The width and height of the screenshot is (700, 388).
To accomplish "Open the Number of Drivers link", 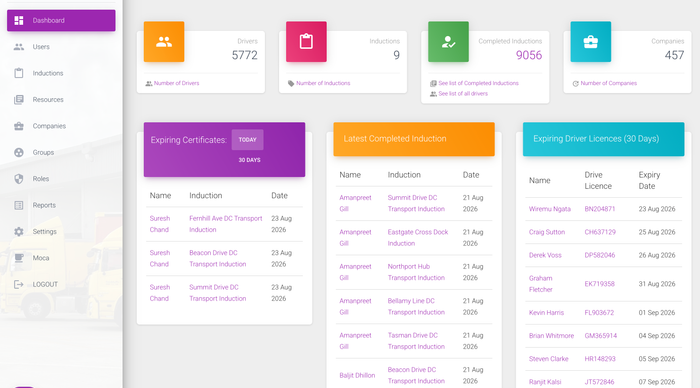I will (x=177, y=83).
